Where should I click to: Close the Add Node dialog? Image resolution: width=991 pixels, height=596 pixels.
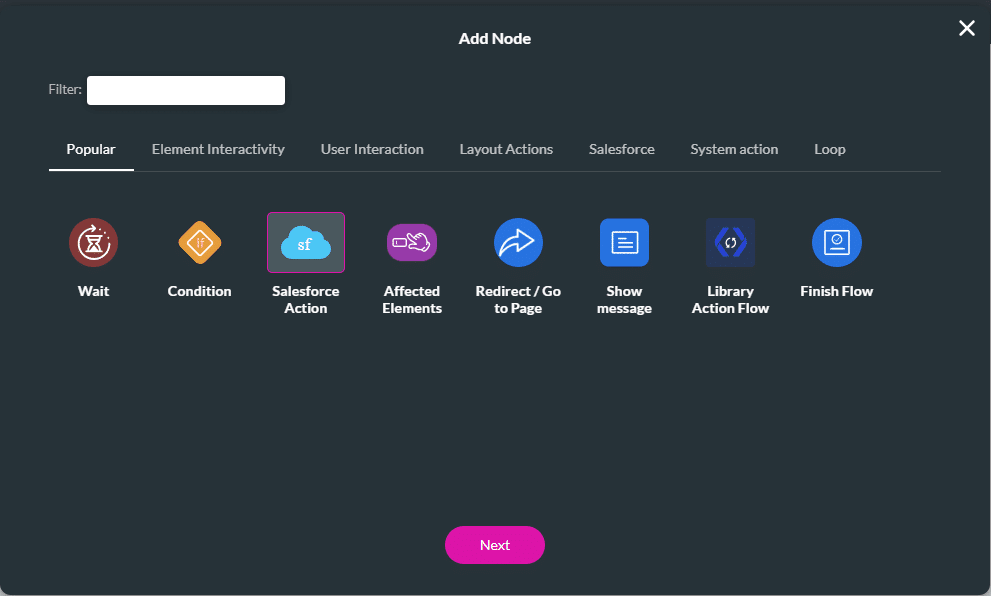966,28
